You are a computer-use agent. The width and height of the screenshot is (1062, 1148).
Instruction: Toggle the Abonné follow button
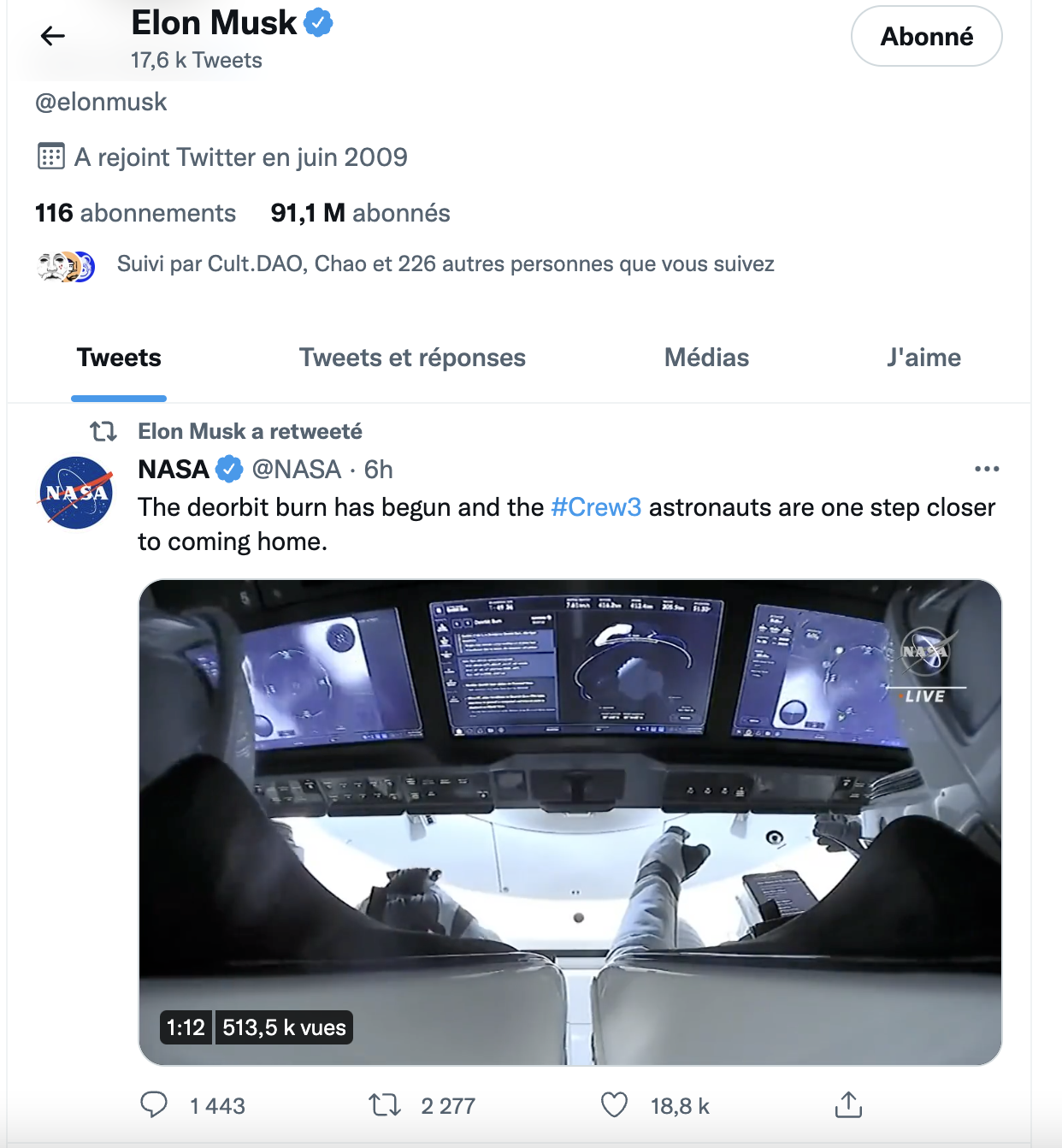(927, 36)
